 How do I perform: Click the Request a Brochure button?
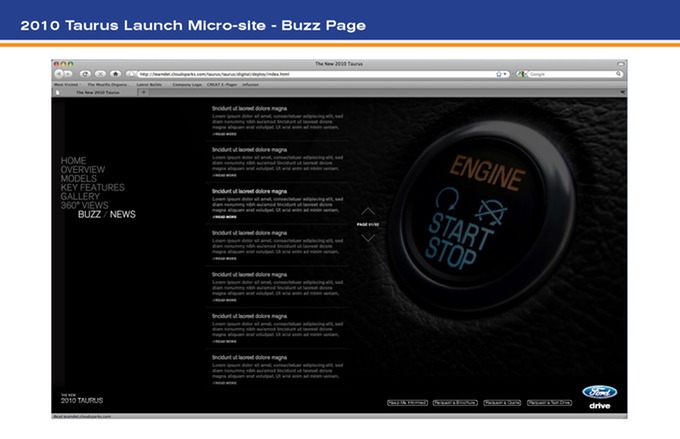click(455, 403)
